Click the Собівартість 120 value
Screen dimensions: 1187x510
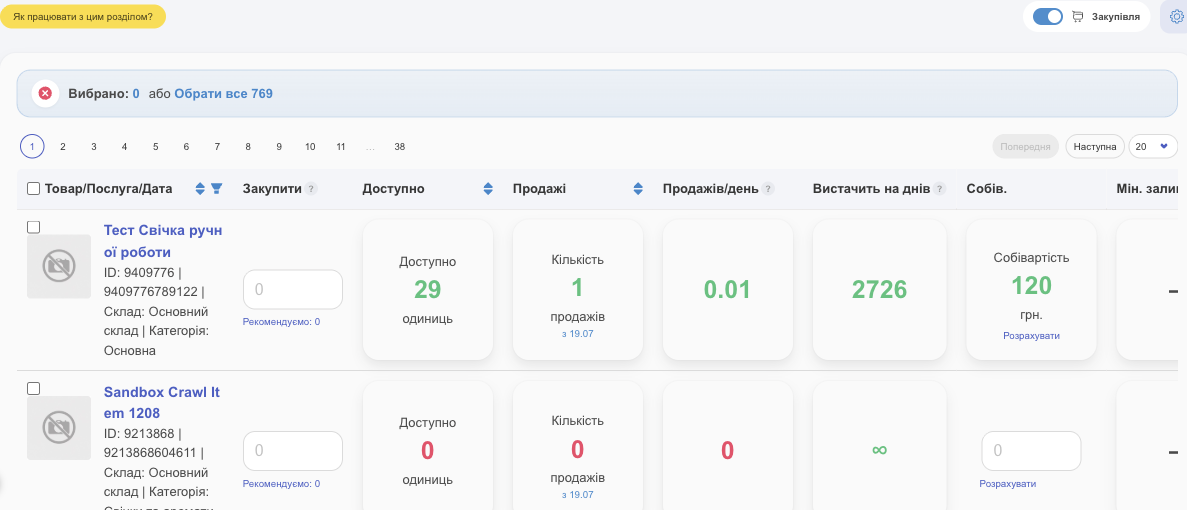[x=1031, y=285]
